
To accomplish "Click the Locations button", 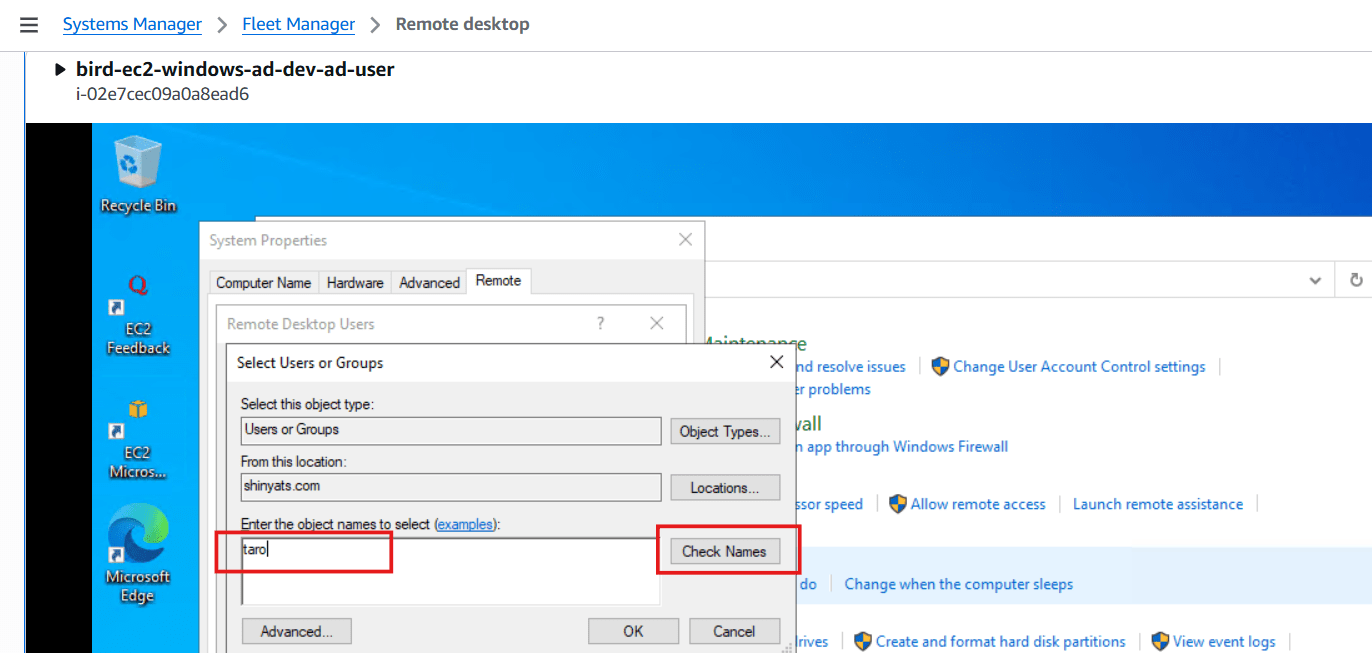I will [x=725, y=488].
